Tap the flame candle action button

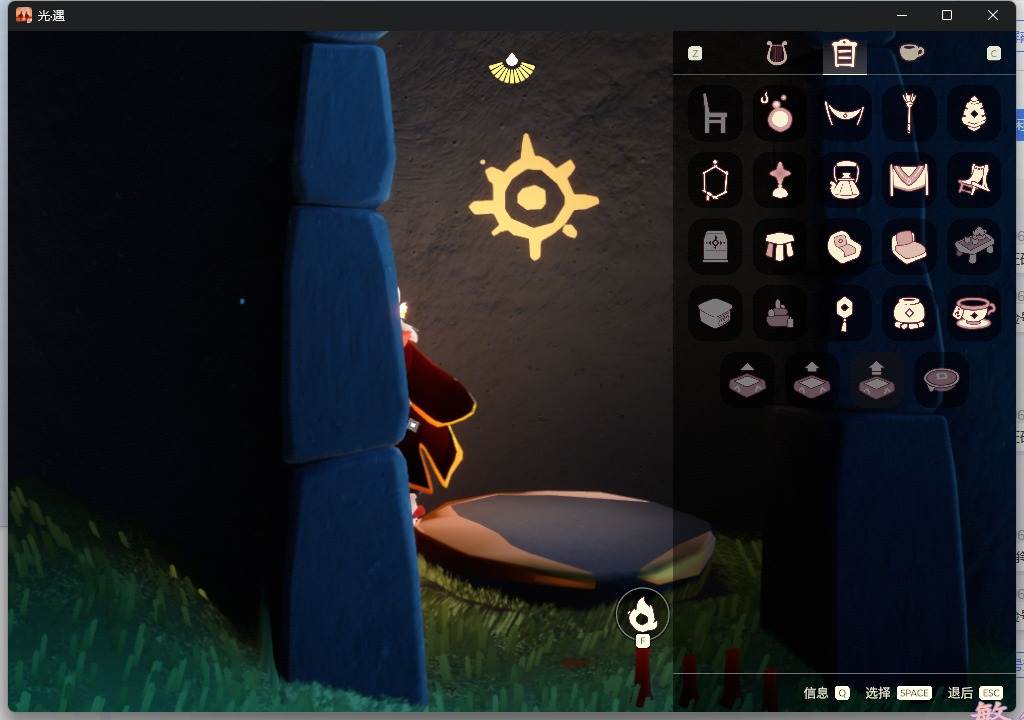pos(642,614)
